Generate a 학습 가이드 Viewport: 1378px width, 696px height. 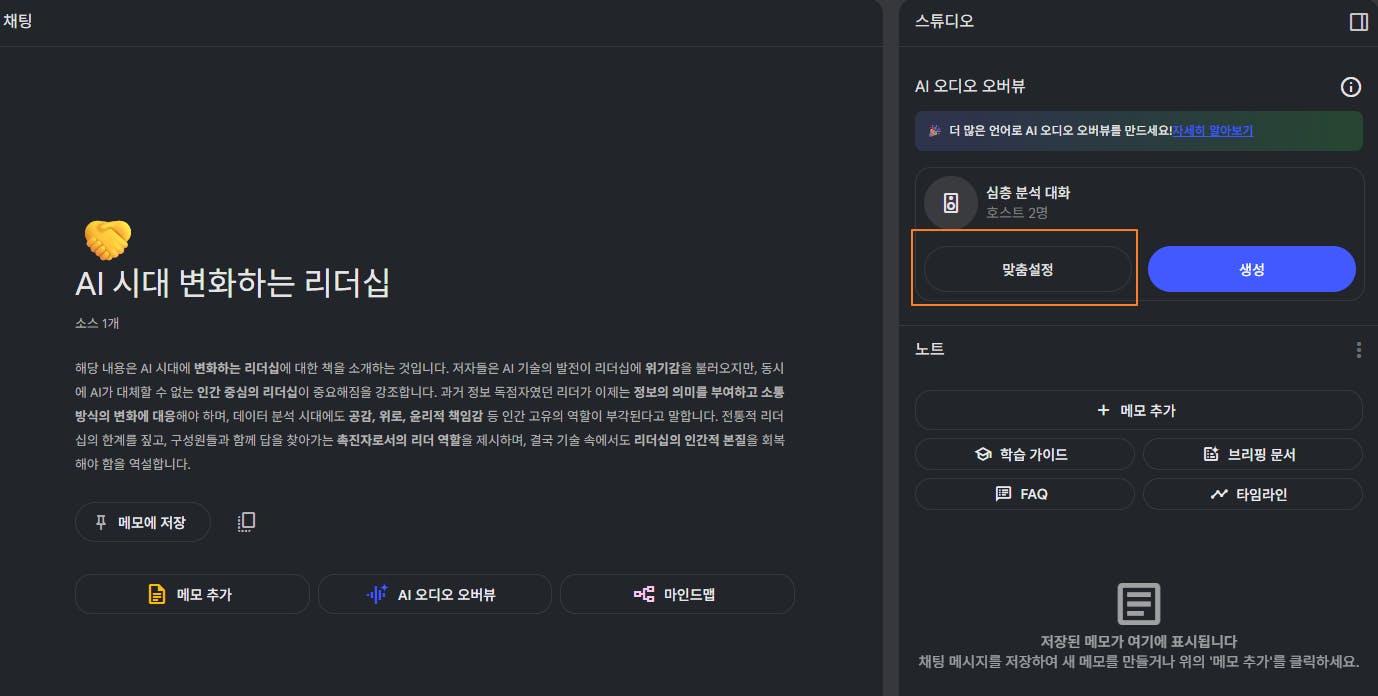1024,454
